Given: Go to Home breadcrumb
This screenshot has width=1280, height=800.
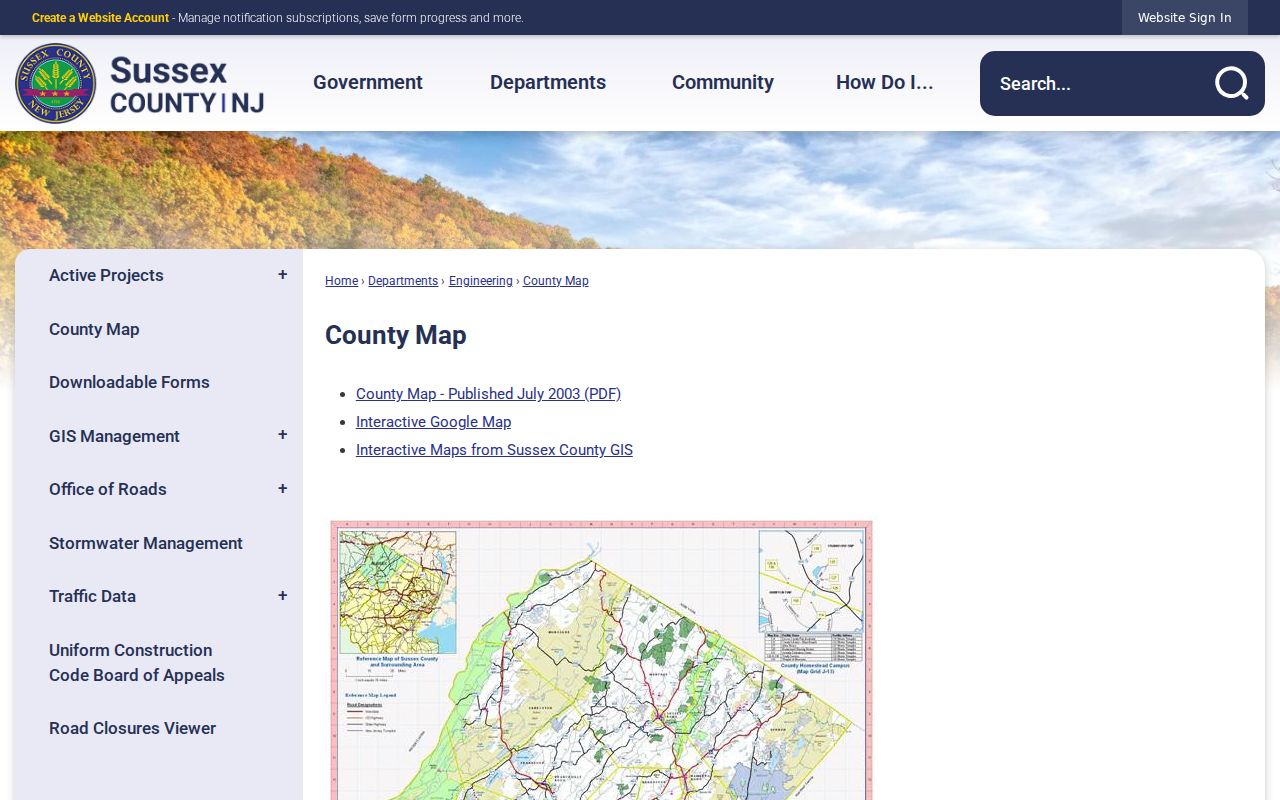Looking at the screenshot, I should coord(341,281).
